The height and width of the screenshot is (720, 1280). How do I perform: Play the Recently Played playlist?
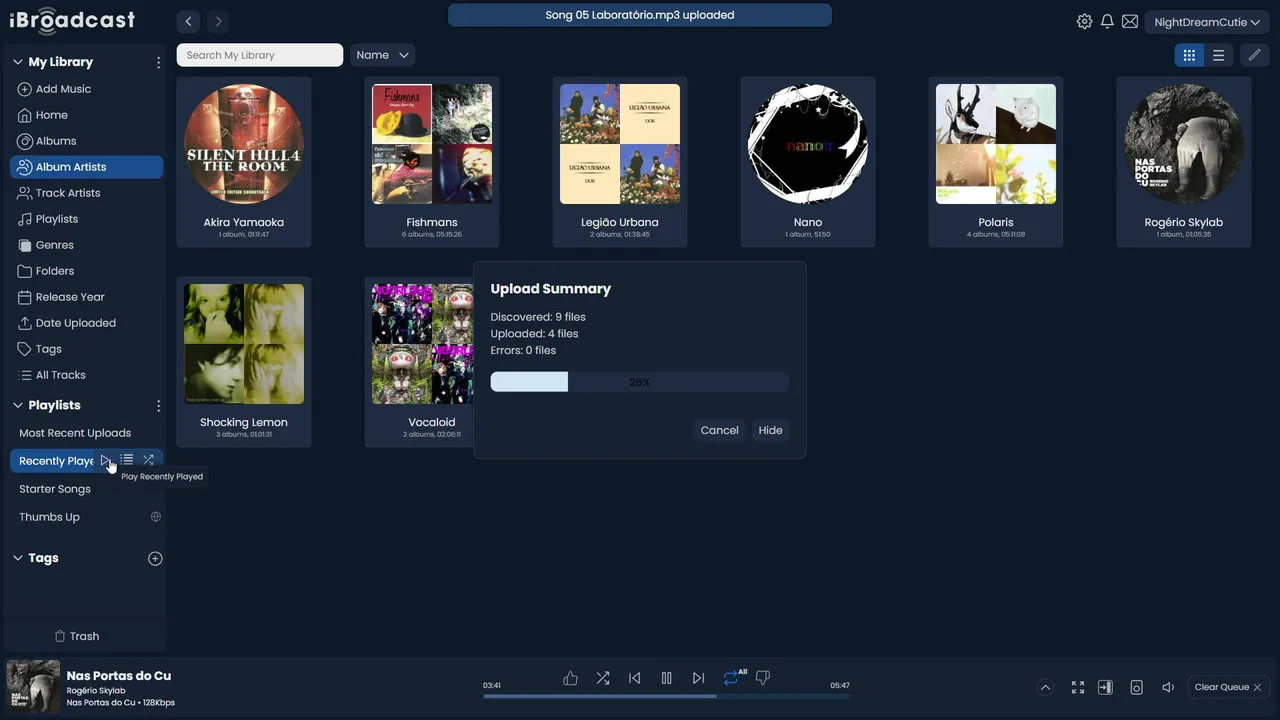[x=105, y=460]
